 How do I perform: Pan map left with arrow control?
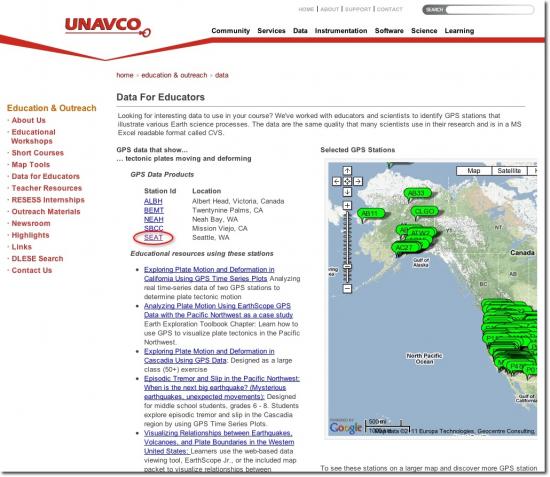(336, 181)
